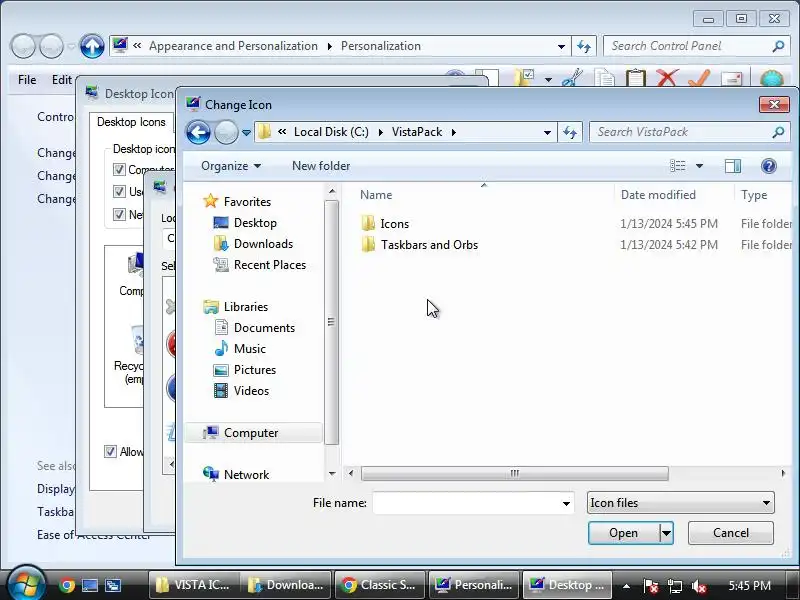Open File menu in Personalization window
Screen dimensions: 800x600
click(27, 80)
